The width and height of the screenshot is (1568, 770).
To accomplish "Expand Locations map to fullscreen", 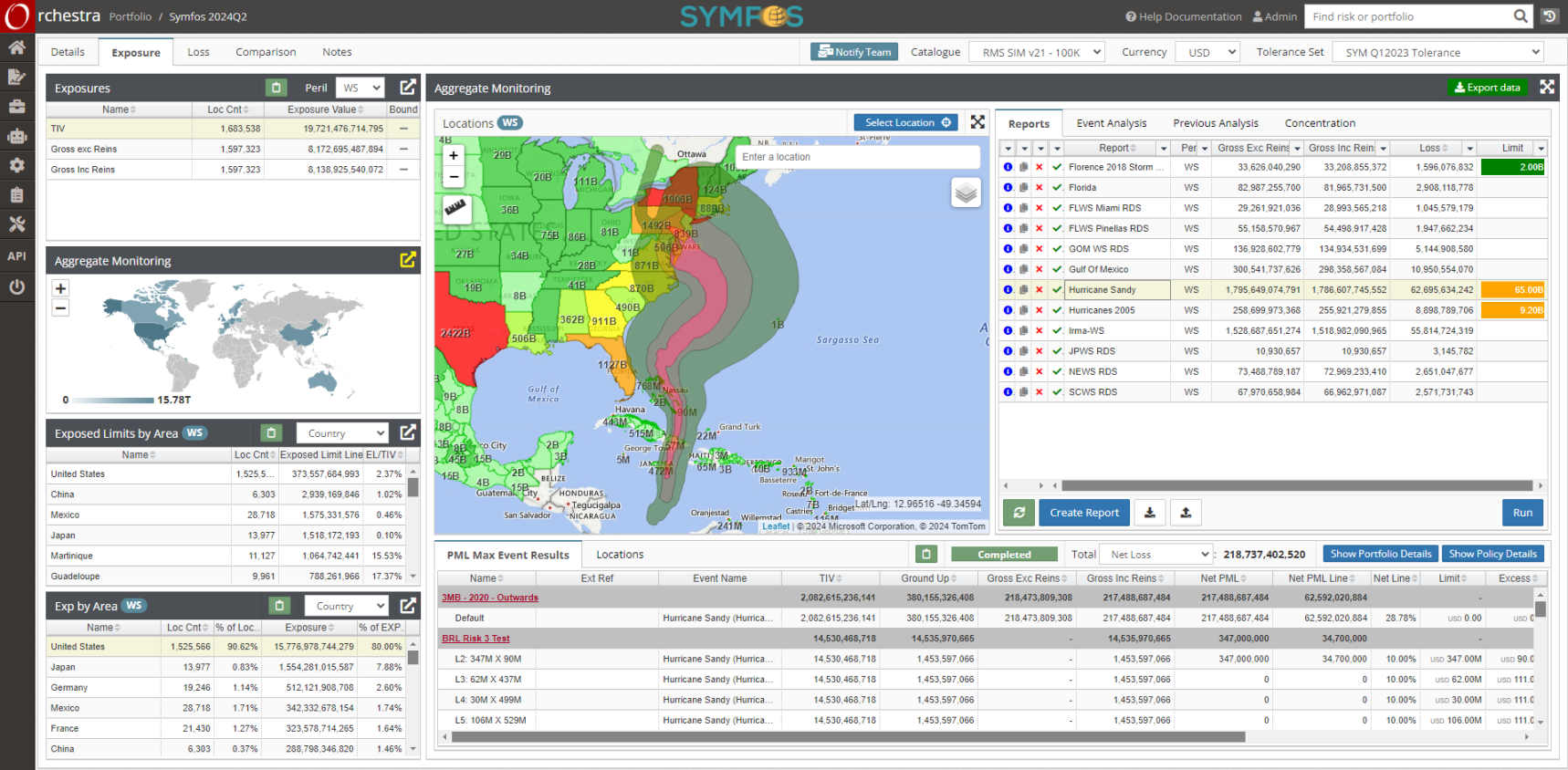I will pos(977,122).
